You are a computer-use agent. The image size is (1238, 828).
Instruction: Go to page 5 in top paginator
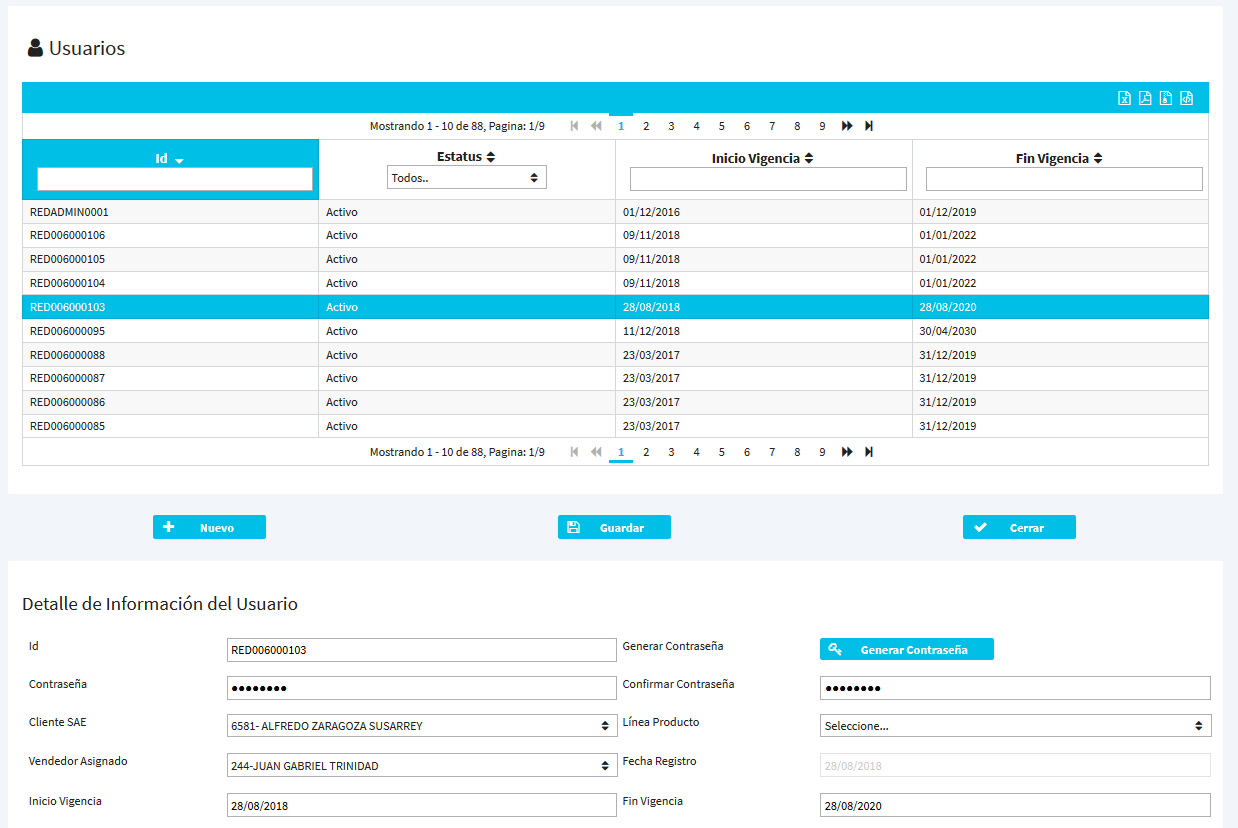click(x=721, y=126)
